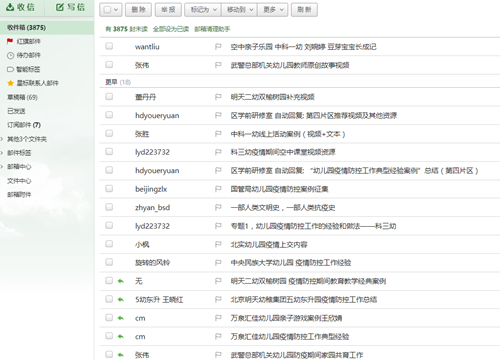Screen dimensions: 500x360
Task: Click the 全部设为已读 link
Action: (171, 29)
